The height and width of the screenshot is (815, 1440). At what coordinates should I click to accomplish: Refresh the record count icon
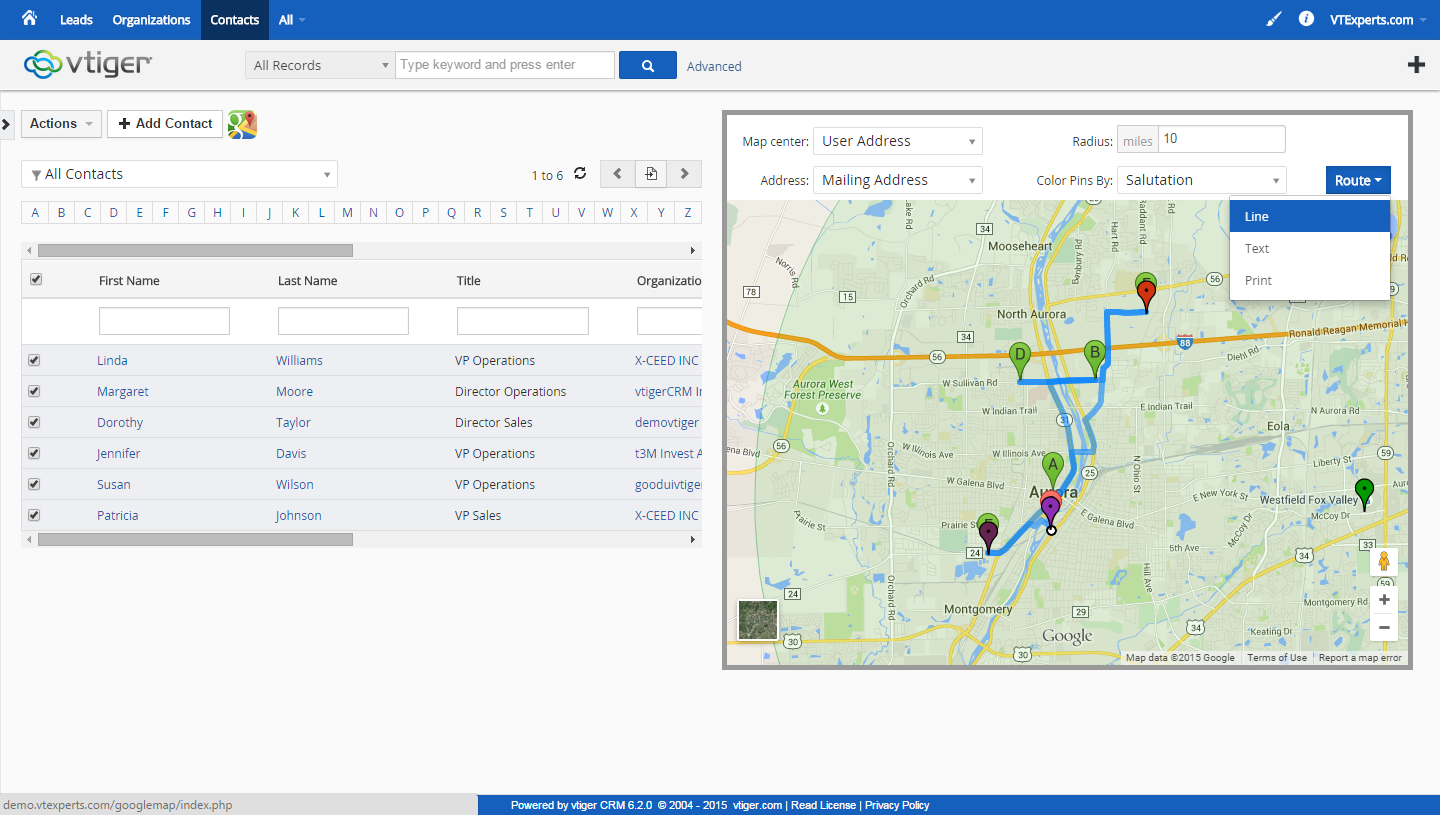click(580, 174)
